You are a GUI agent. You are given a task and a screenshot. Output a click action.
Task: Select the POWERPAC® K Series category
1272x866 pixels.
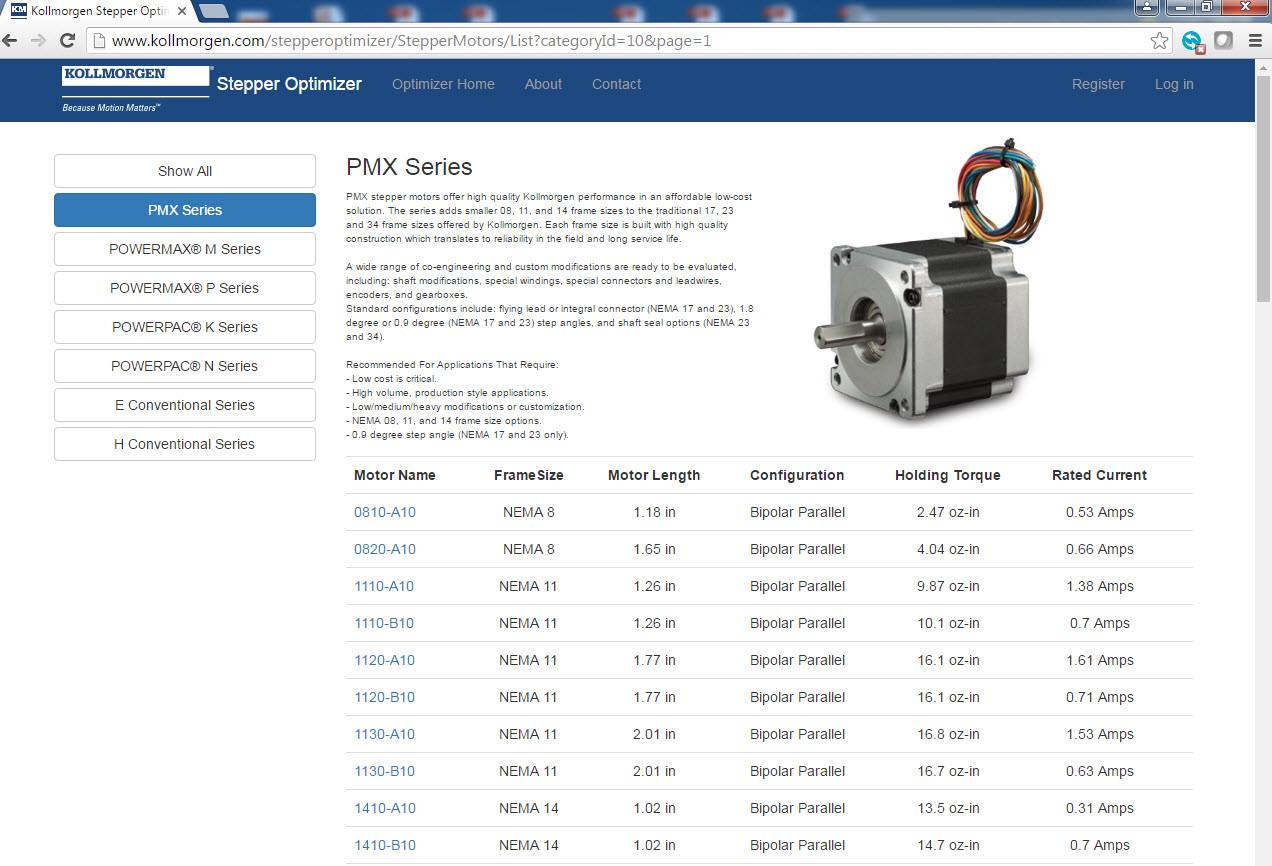tap(185, 327)
